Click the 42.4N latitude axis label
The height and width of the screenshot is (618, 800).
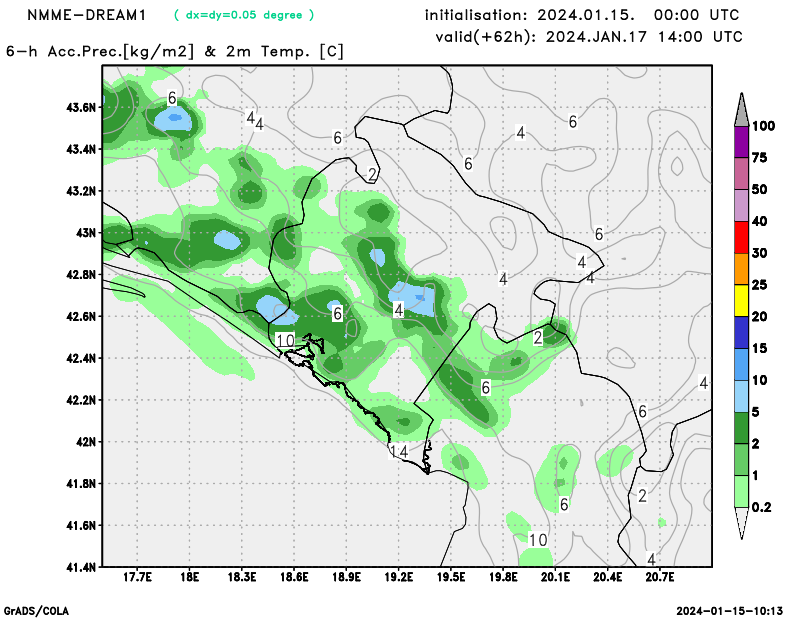(x=81, y=358)
